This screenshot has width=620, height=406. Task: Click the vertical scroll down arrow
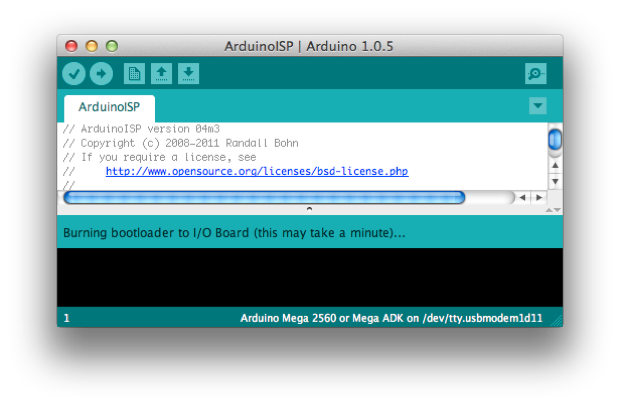555,181
